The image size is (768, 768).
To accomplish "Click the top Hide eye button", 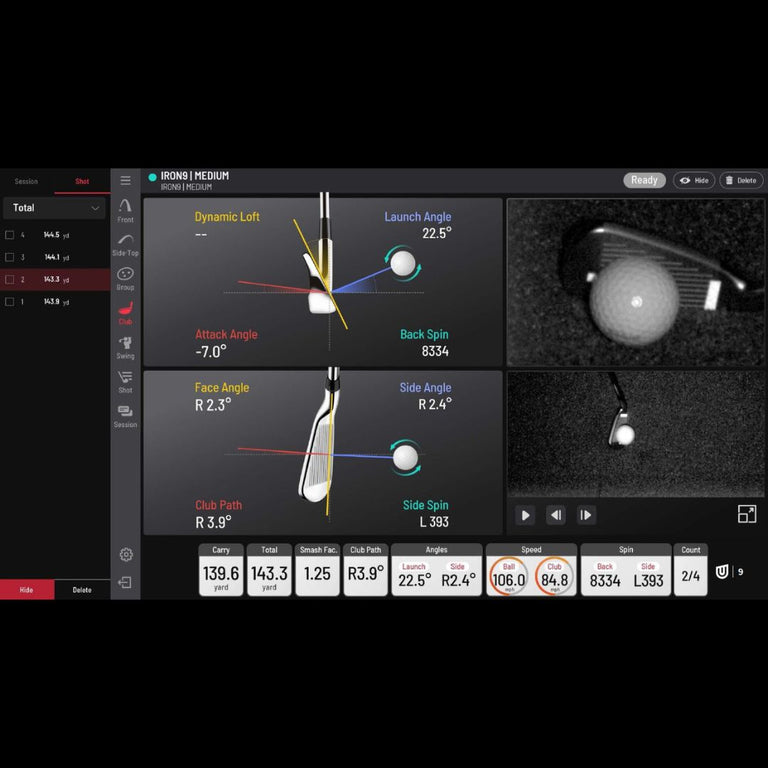I will tap(694, 180).
